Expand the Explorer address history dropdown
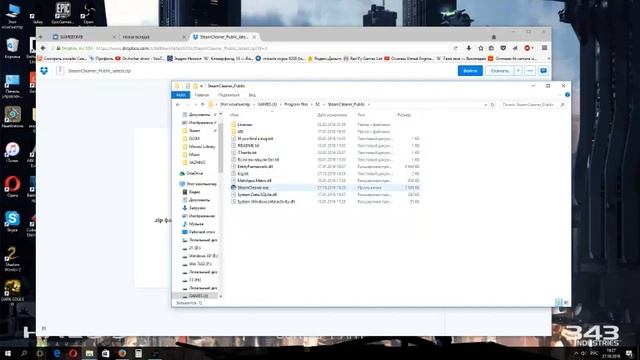Image resolution: width=640 pixels, height=360 pixels. [x=485, y=105]
